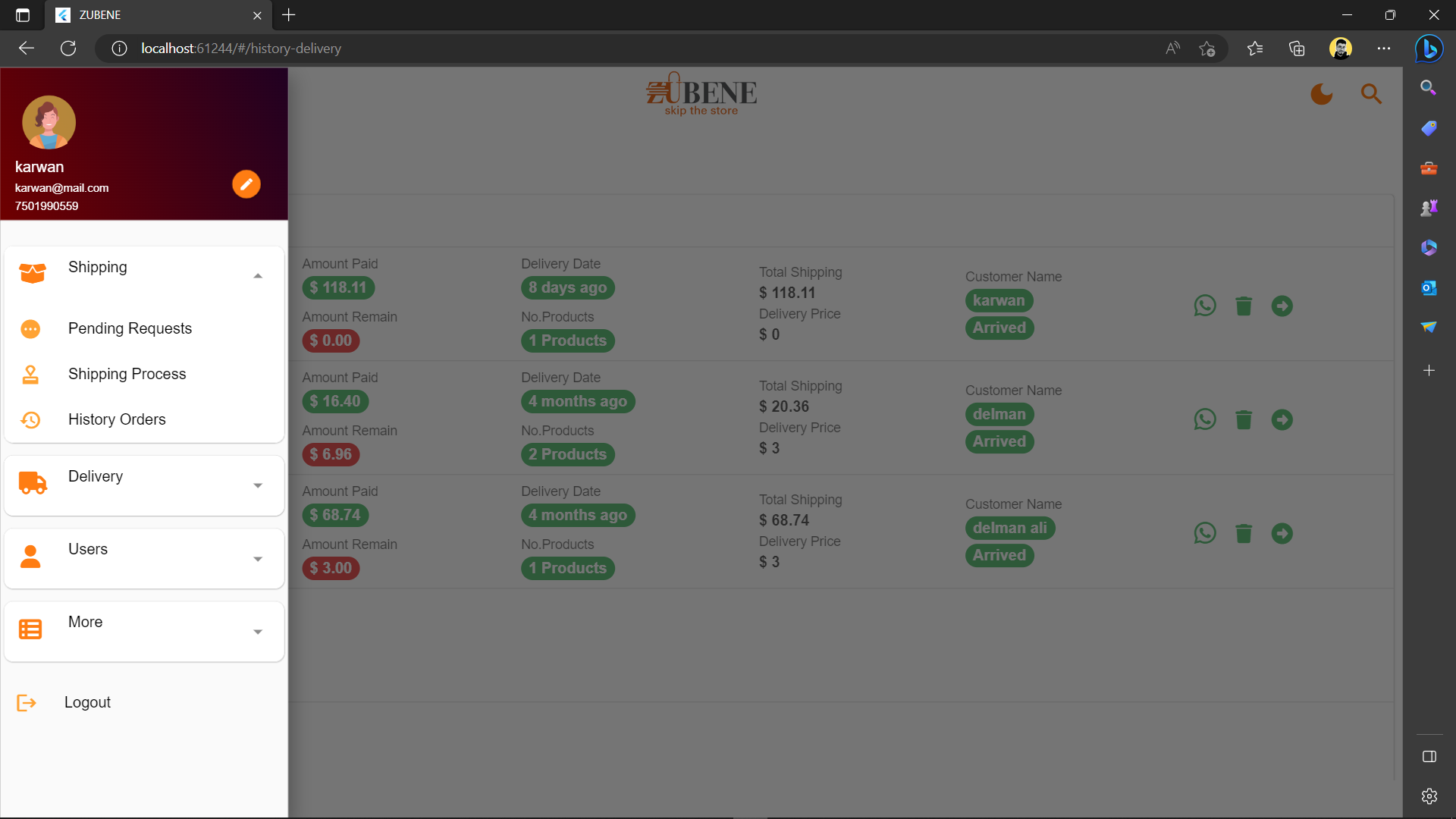Select Shipping Process menu item
This screenshot has height=819, width=1456.
127,374
